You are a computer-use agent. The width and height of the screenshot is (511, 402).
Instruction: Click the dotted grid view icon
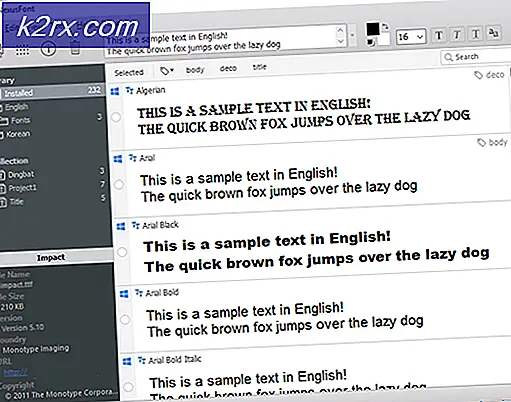pyautogui.click(x=22, y=51)
